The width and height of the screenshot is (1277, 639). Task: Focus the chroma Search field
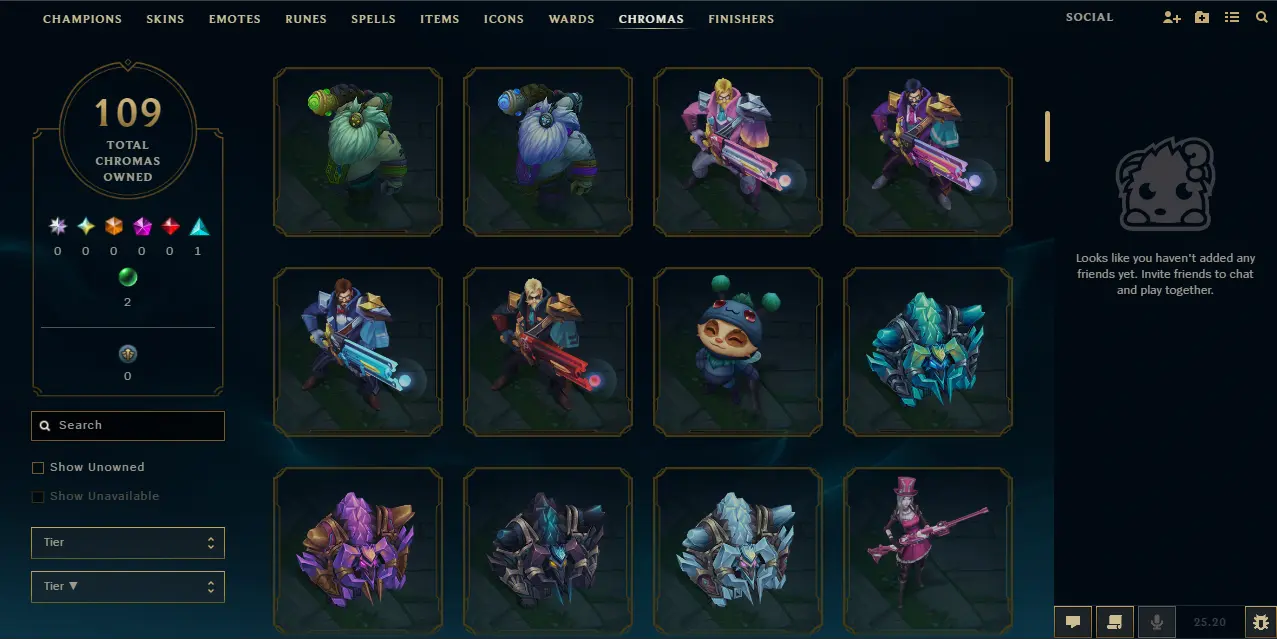pos(128,426)
